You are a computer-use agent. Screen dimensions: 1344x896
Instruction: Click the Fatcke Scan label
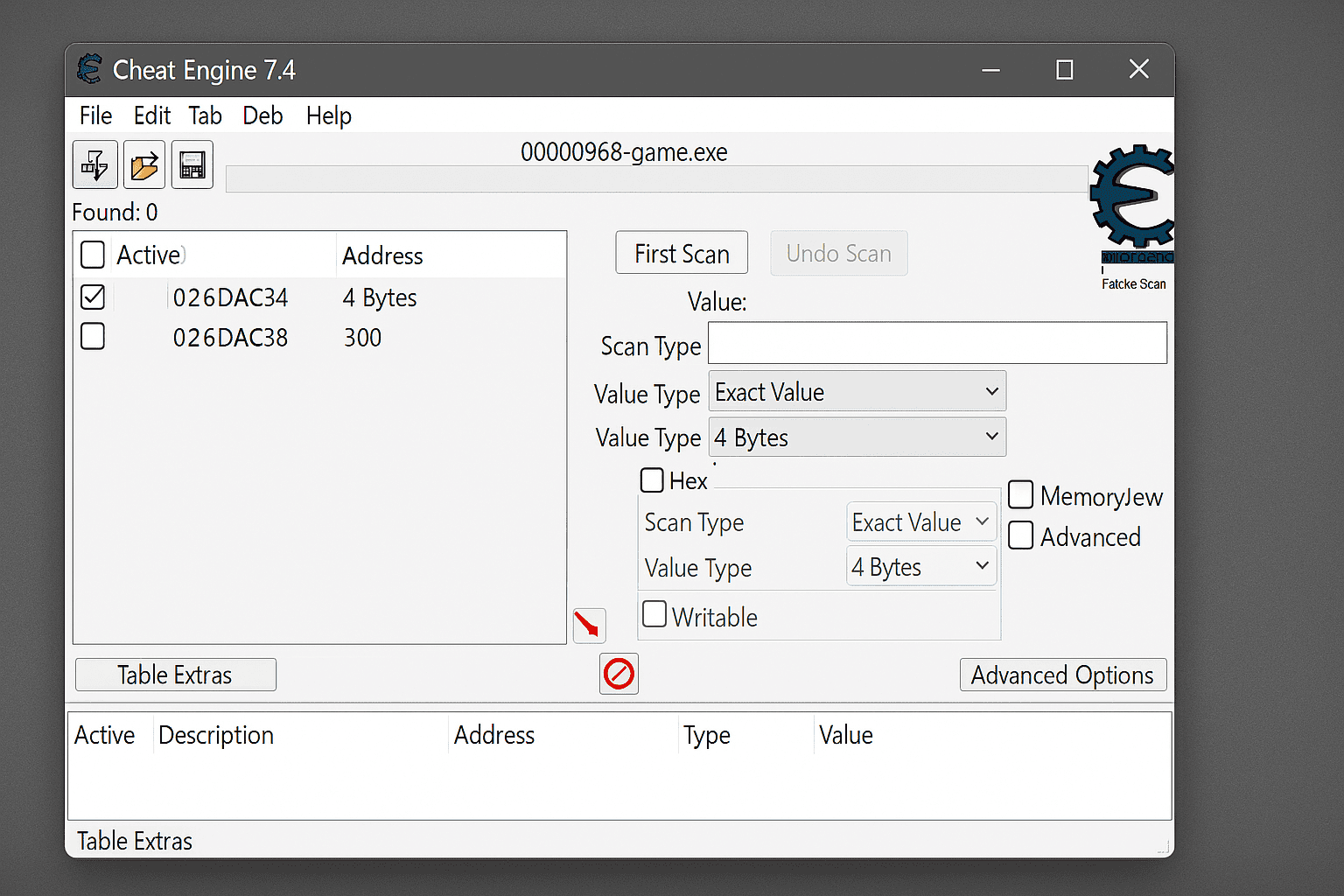(1134, 283)
